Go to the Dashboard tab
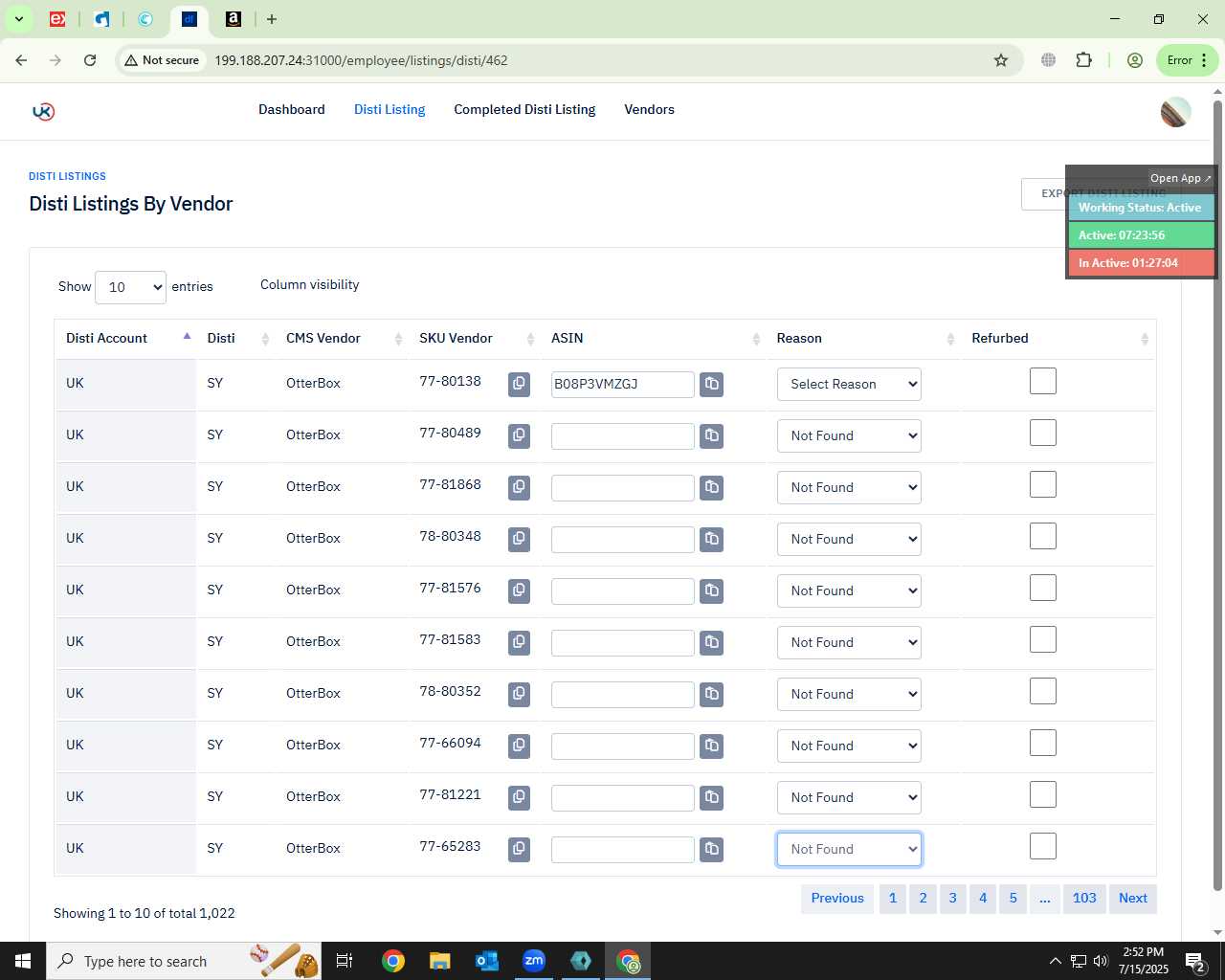This screenshot has width=1225, height=980. [292, 110]
